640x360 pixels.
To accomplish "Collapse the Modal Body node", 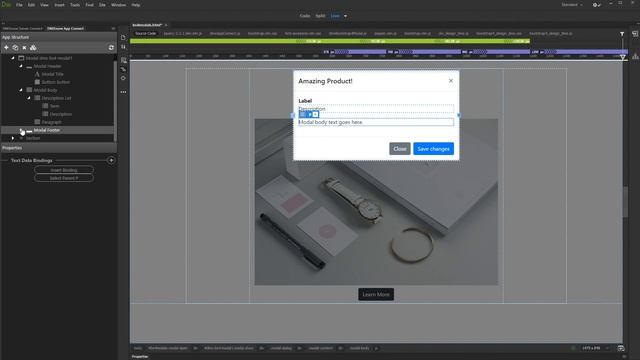I will click(x=21, y=90).
